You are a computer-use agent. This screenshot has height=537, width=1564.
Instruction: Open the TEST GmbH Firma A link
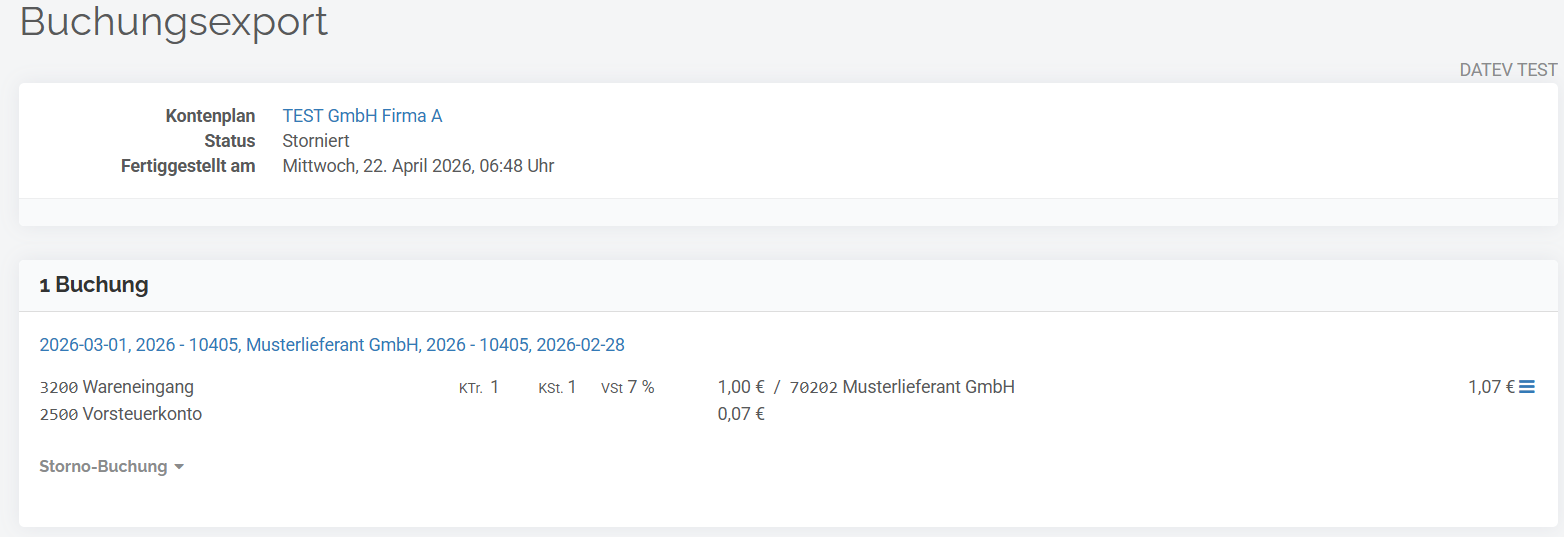tap(362, 116)
